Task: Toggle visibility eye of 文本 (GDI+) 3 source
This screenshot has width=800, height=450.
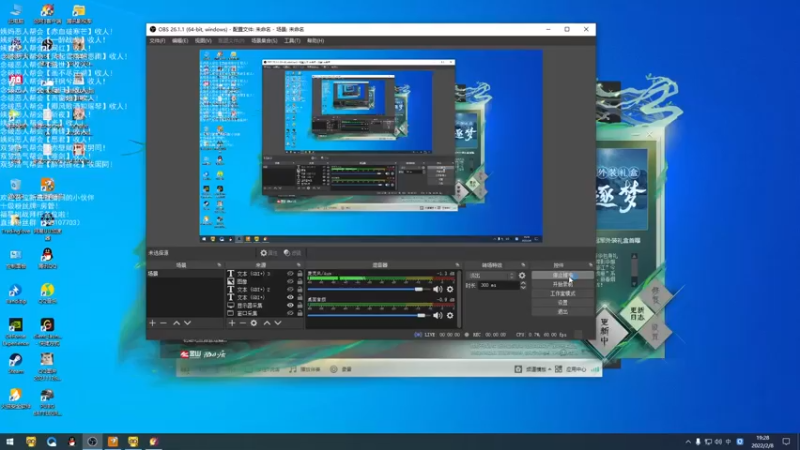Action: (x=290, y=274)
